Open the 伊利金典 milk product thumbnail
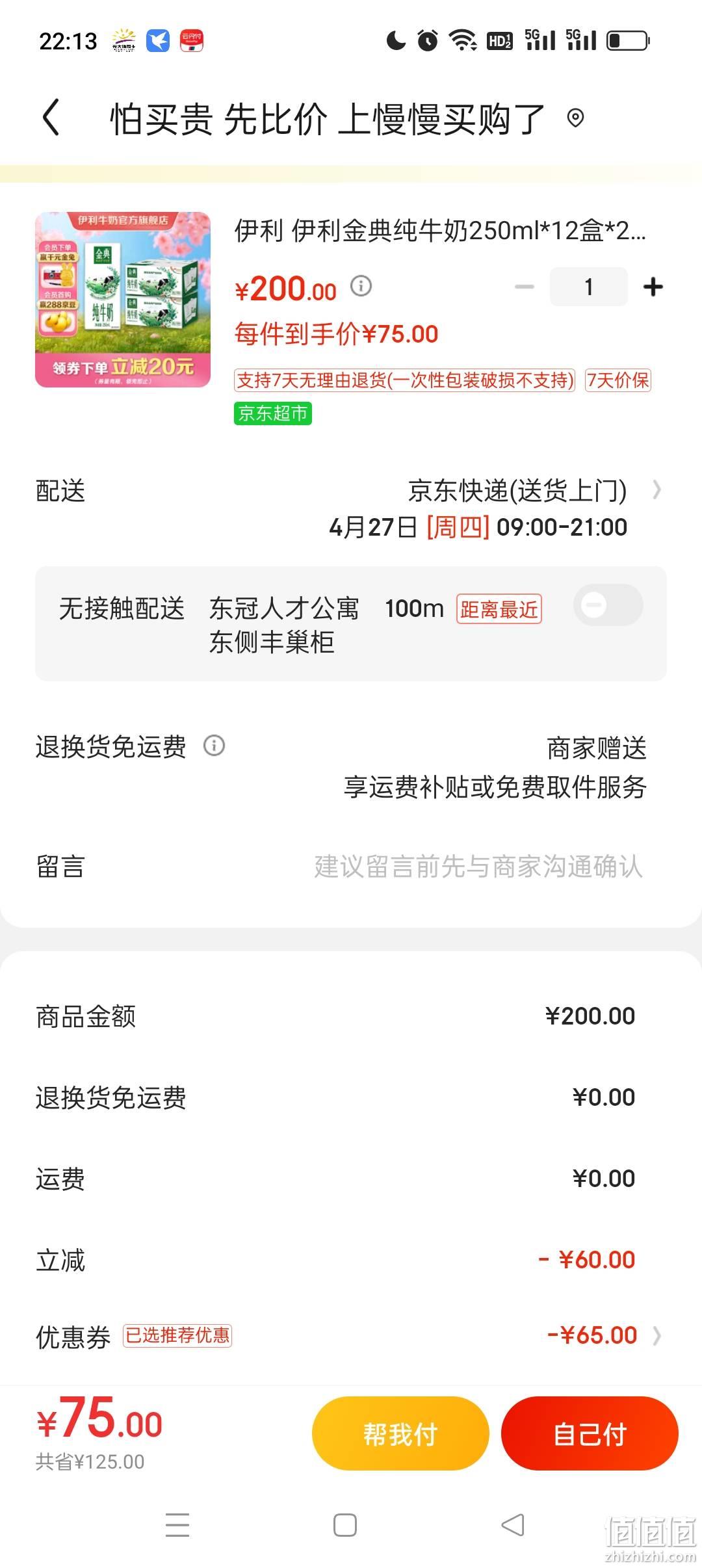This screenshot has height=1568, width=702. (123, 300)
